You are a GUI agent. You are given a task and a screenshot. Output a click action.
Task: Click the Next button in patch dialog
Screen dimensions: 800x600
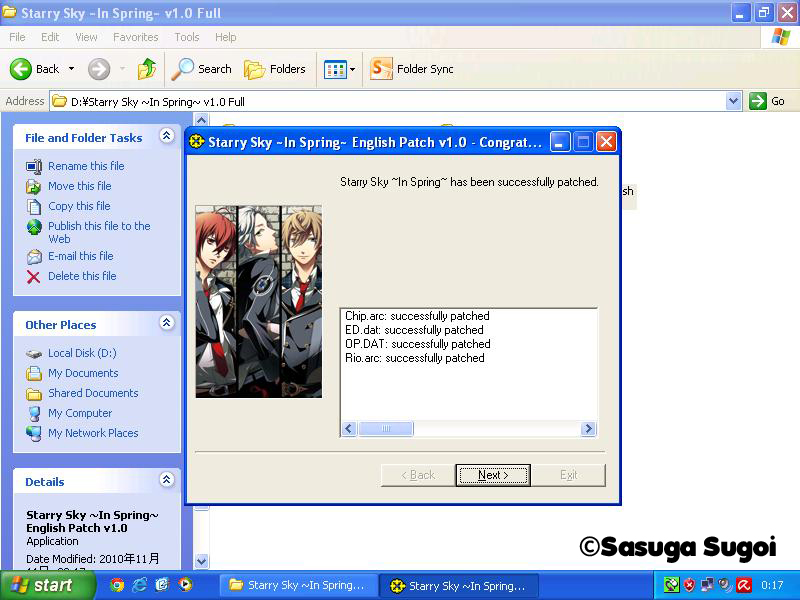pyautogui.click(x=493, y=475)
